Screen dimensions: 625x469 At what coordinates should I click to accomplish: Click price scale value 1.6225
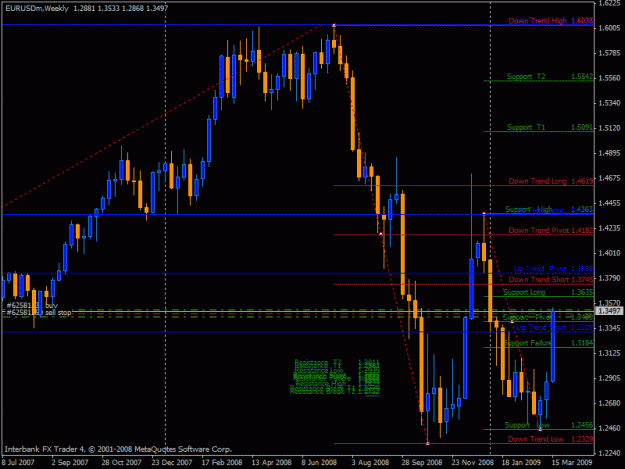click(610, 3)
